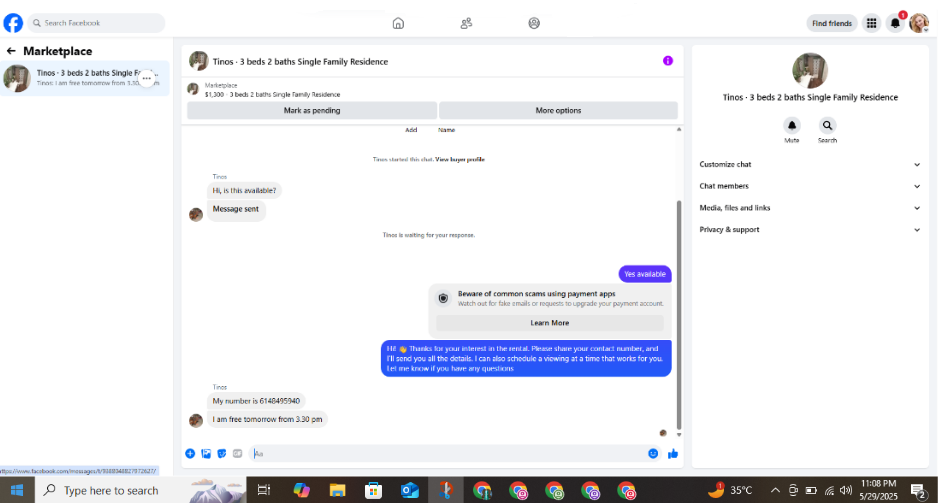The height and width of the screenshot is (503, 938).
Task: Click the "Hi, is this available?" message
Action: point(244,191)
